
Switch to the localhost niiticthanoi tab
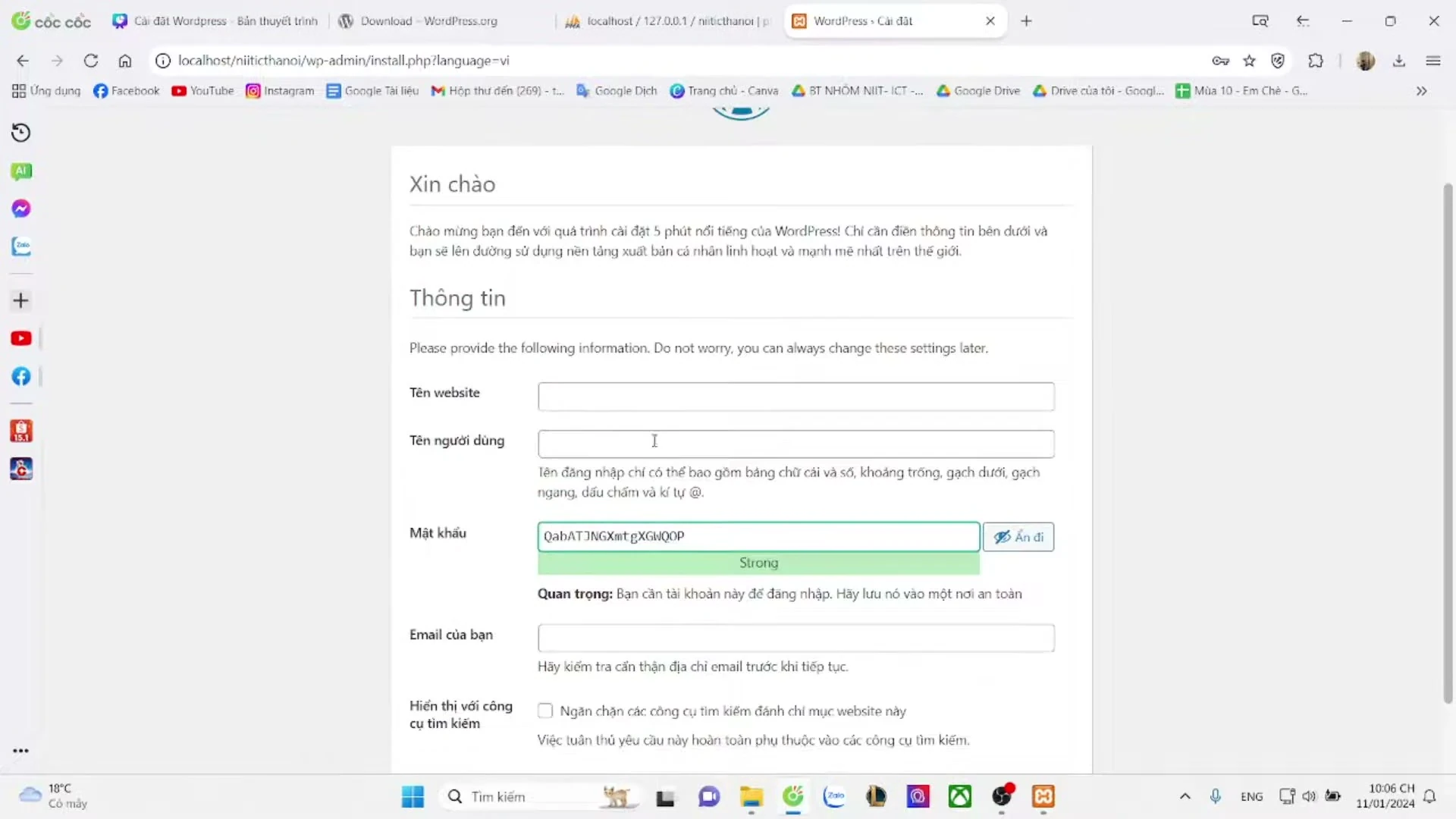pos(666,20)
